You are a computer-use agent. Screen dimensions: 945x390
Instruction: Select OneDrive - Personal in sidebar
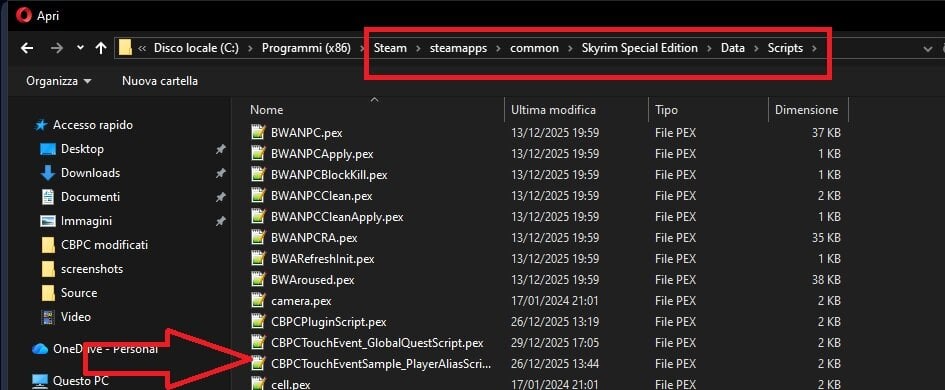105,349
